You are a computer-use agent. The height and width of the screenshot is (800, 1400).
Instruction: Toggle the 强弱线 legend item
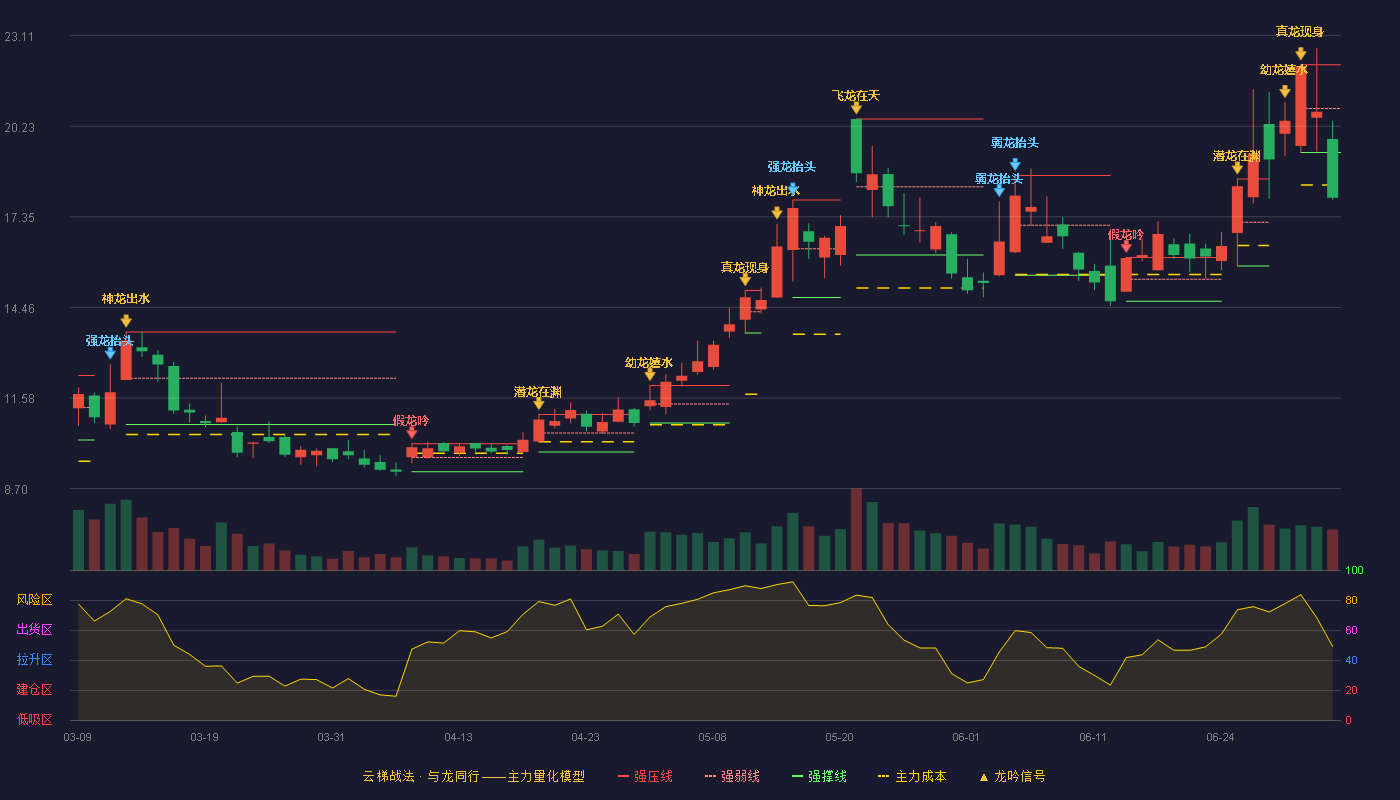(732, 776)
